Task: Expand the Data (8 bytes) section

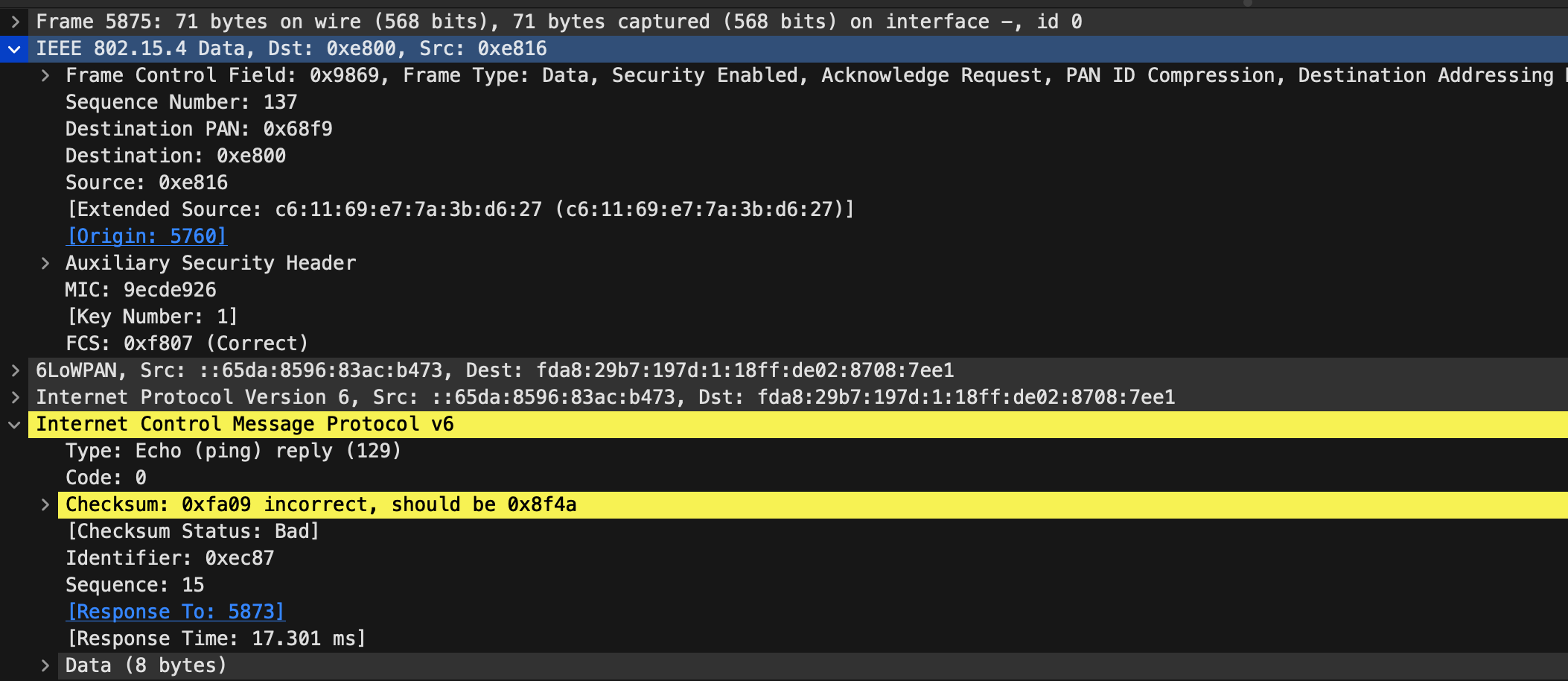Action: (x=45, y=665)
